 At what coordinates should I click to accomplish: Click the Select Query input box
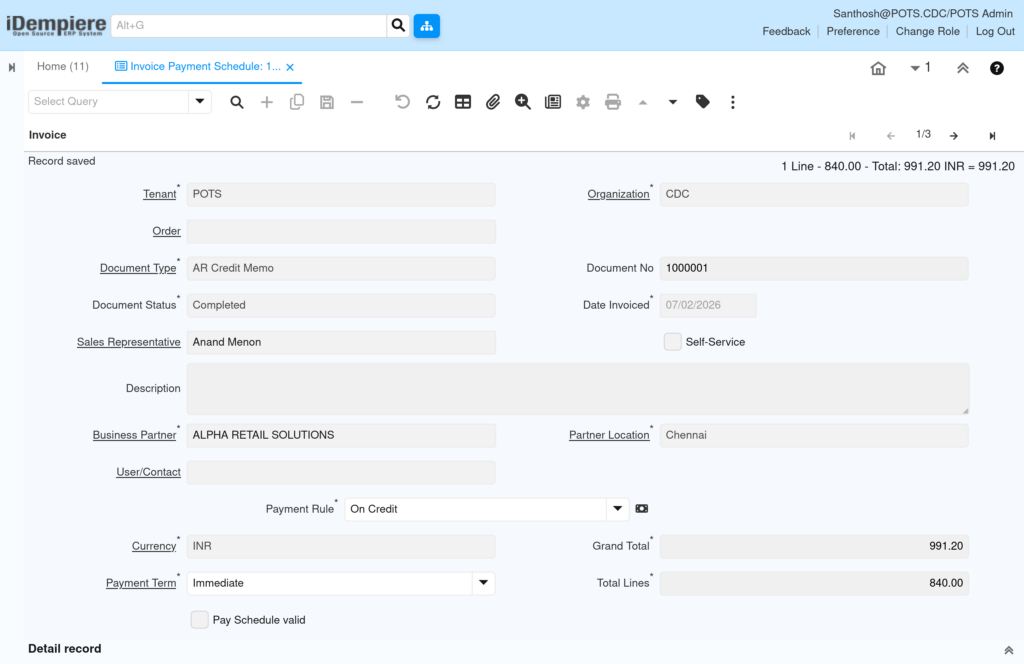click(x=108, y=102)
